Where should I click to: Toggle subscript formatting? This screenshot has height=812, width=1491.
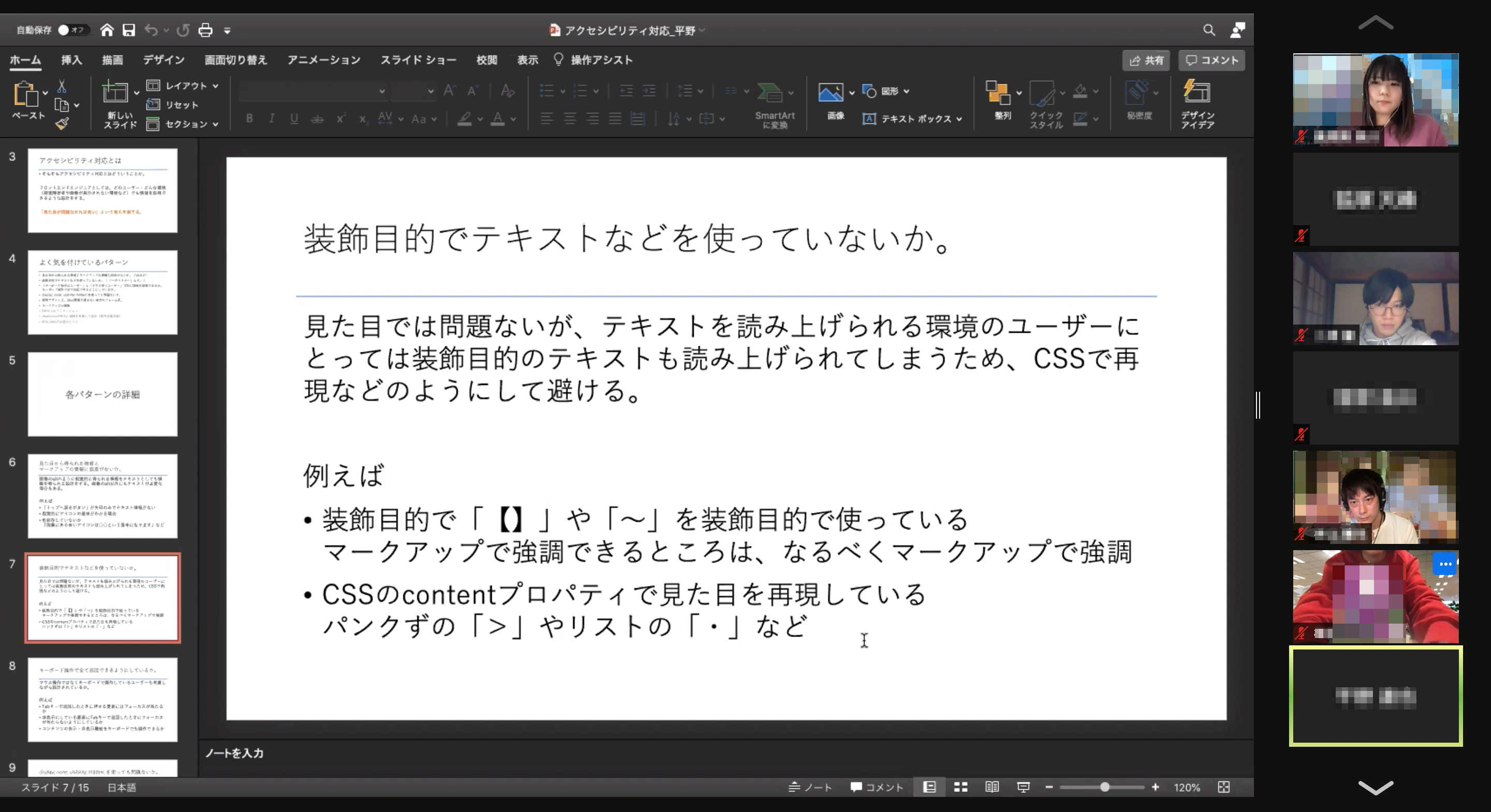pyautogui.click(x=363, y=119)
